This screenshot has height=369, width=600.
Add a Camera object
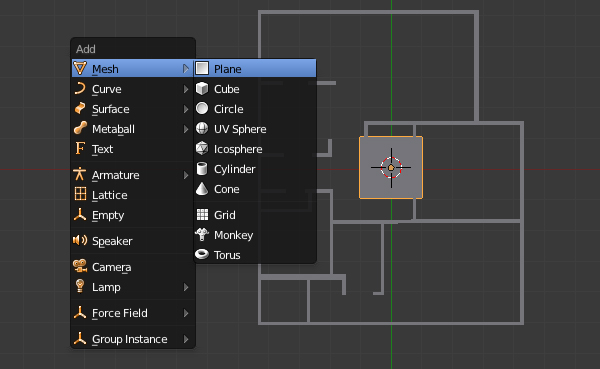133,267
